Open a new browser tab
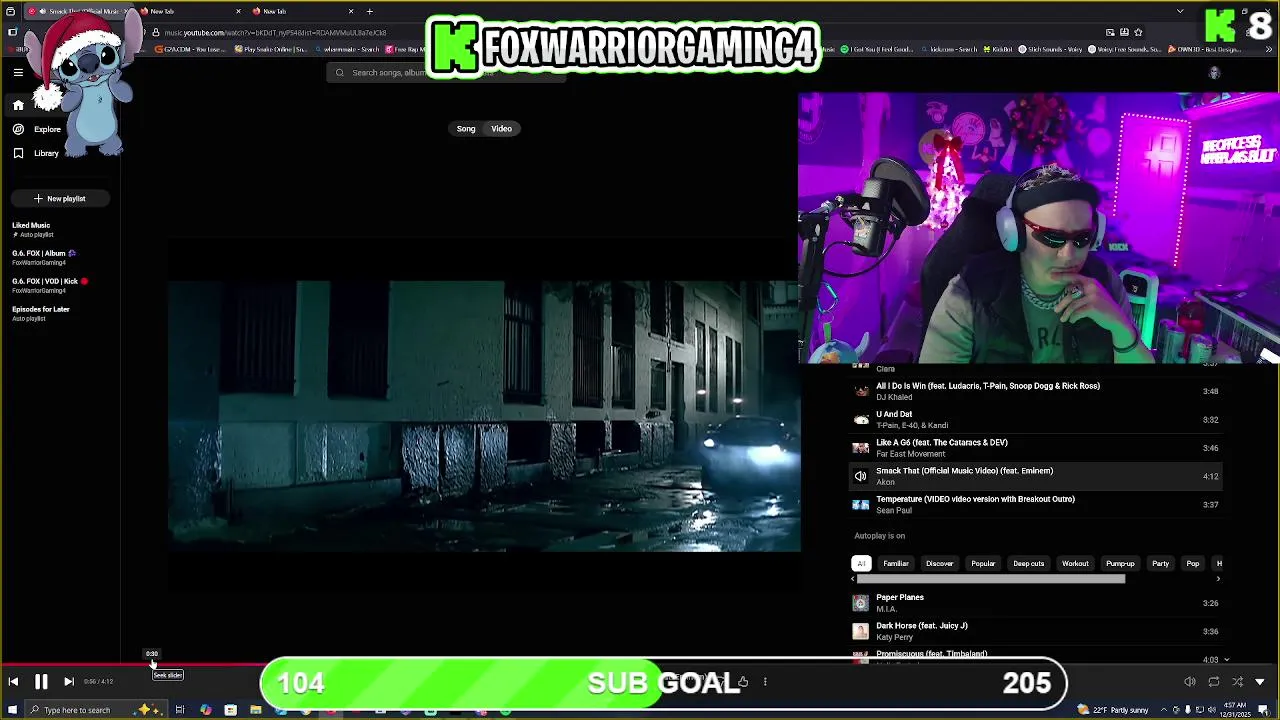Viewport: 1280px width, 720px height. tap(369, 11)
